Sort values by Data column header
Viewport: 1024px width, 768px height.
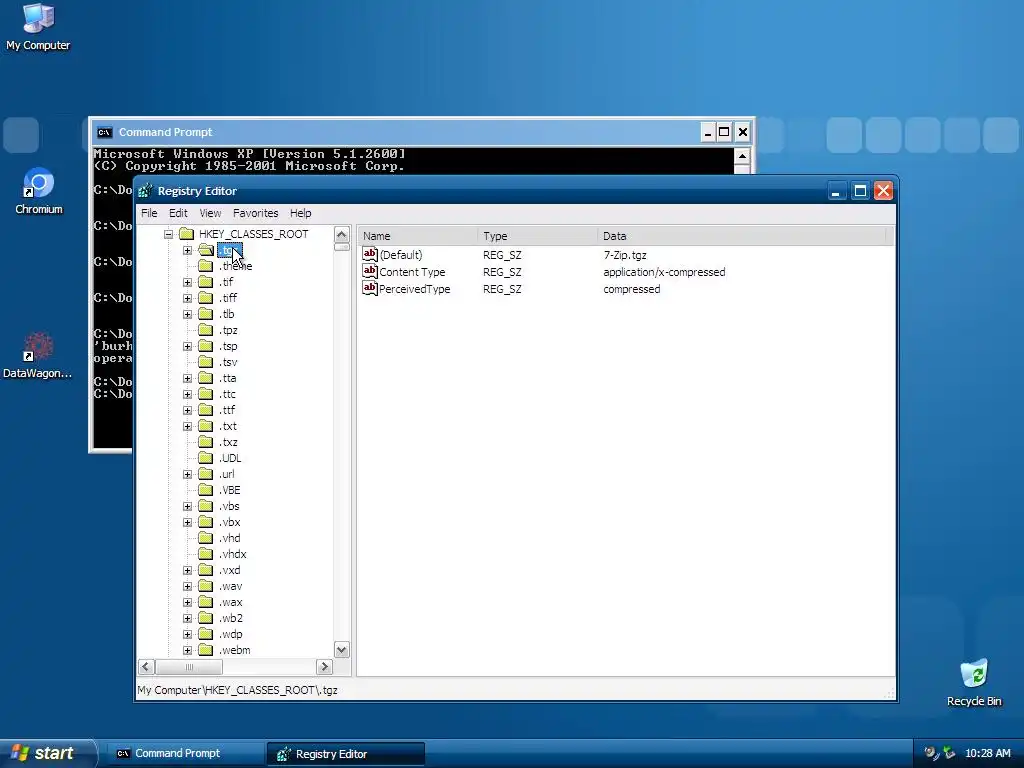coord(741,236)
